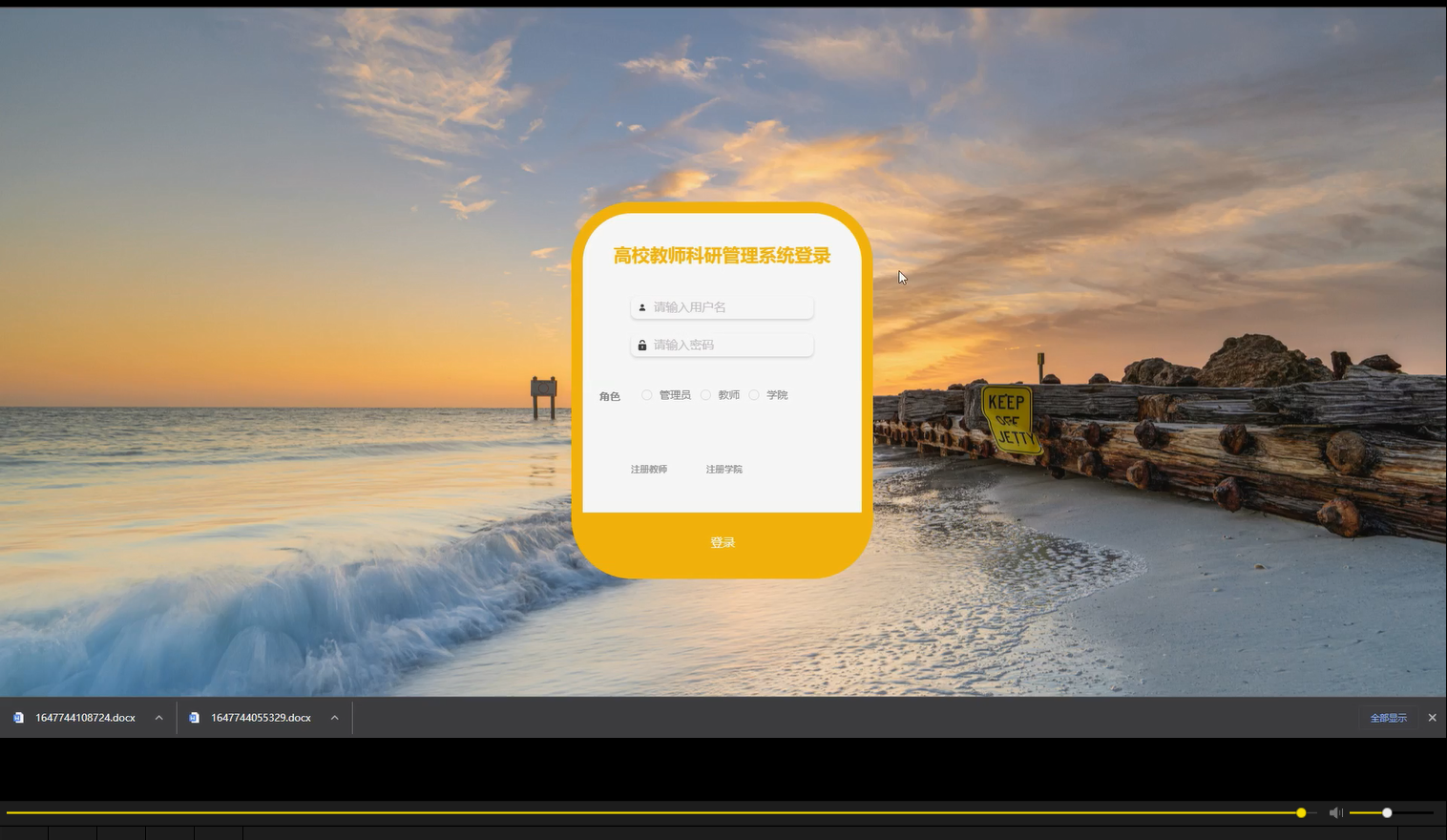Click the Word icon of 1647744108724.docx
The image size is (1447, 840).
tap(18, 718)
